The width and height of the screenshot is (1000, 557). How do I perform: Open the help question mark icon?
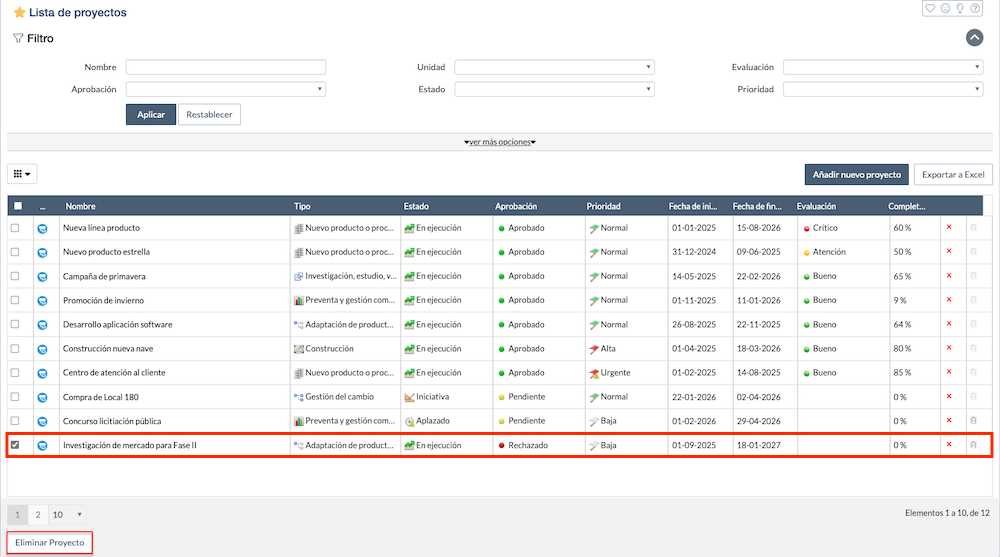tap(975, 8)
